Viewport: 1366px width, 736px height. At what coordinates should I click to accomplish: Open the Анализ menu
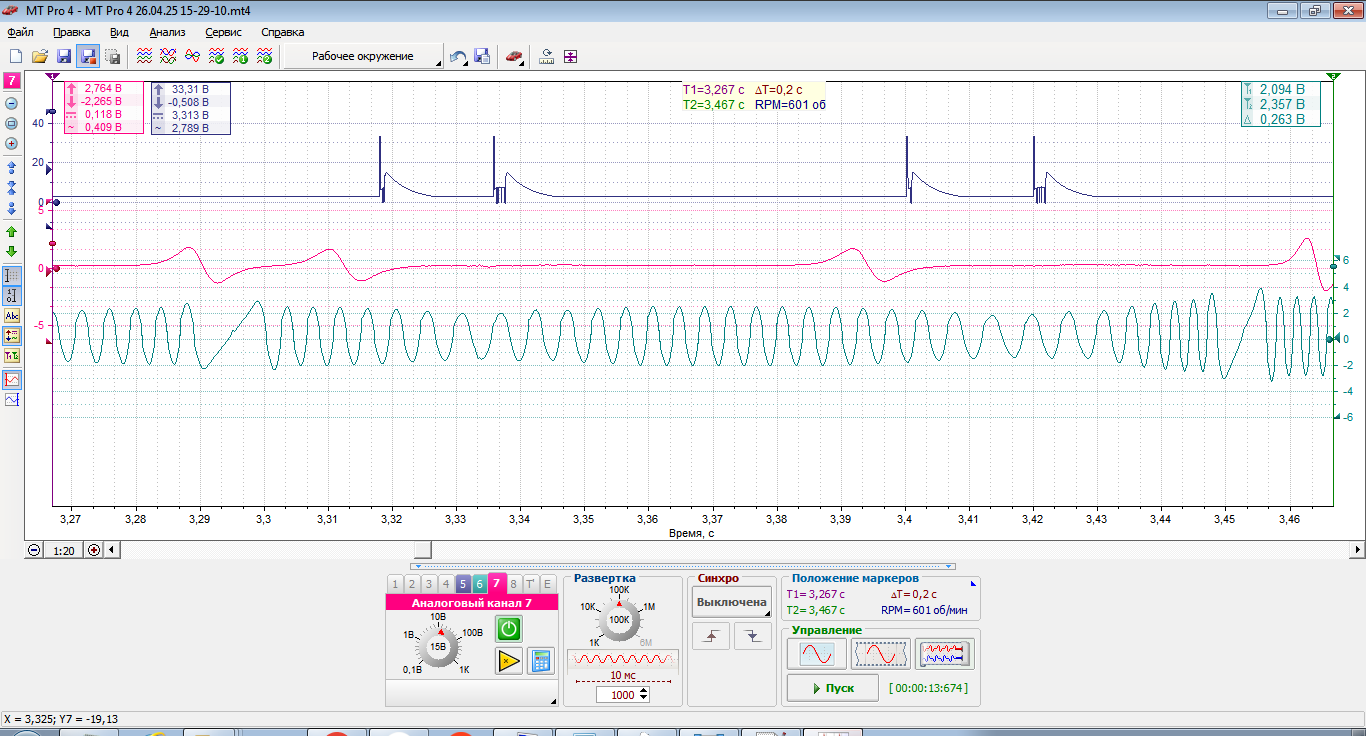point(167,32)
